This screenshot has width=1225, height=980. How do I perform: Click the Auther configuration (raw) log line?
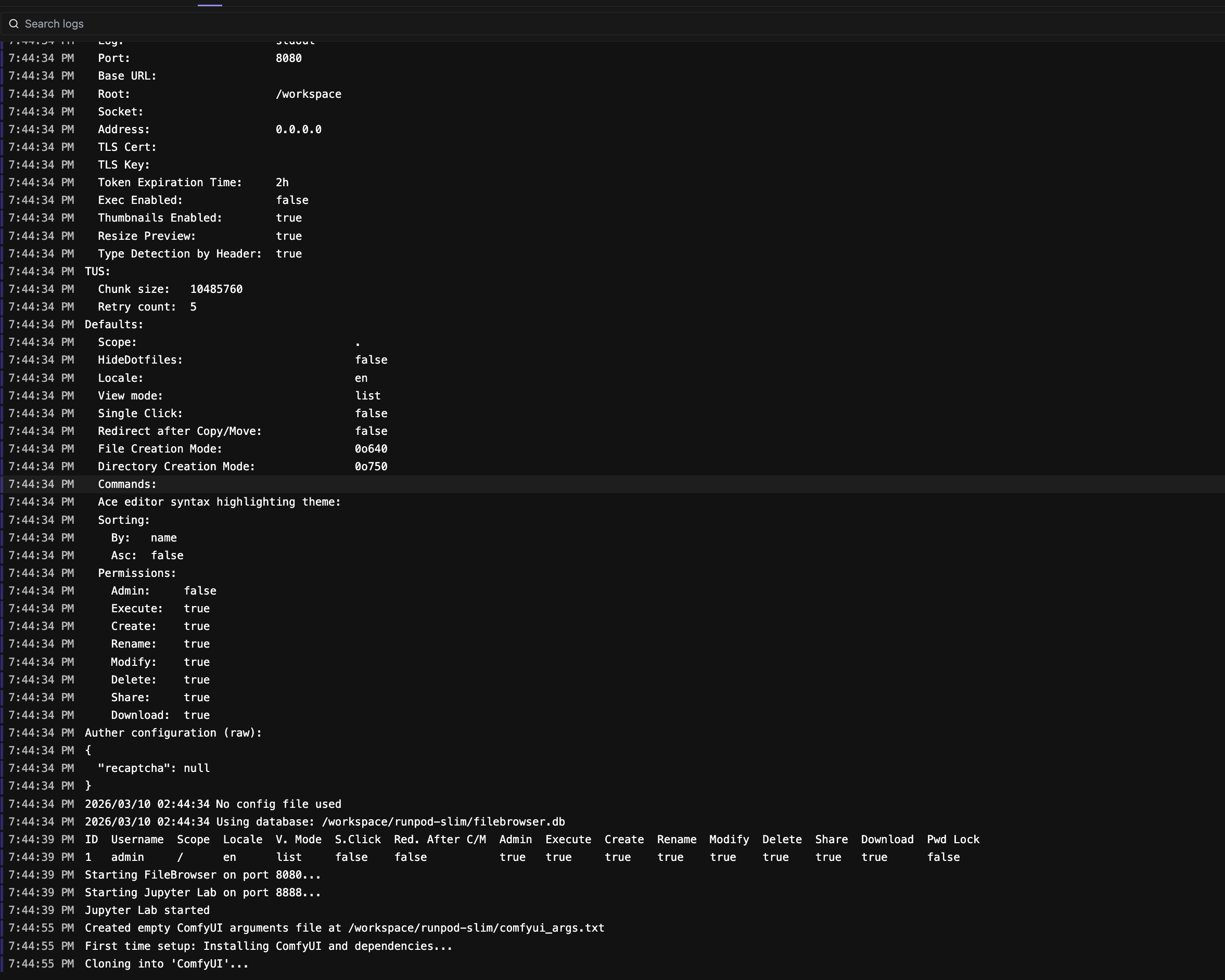tap(173, 732)
